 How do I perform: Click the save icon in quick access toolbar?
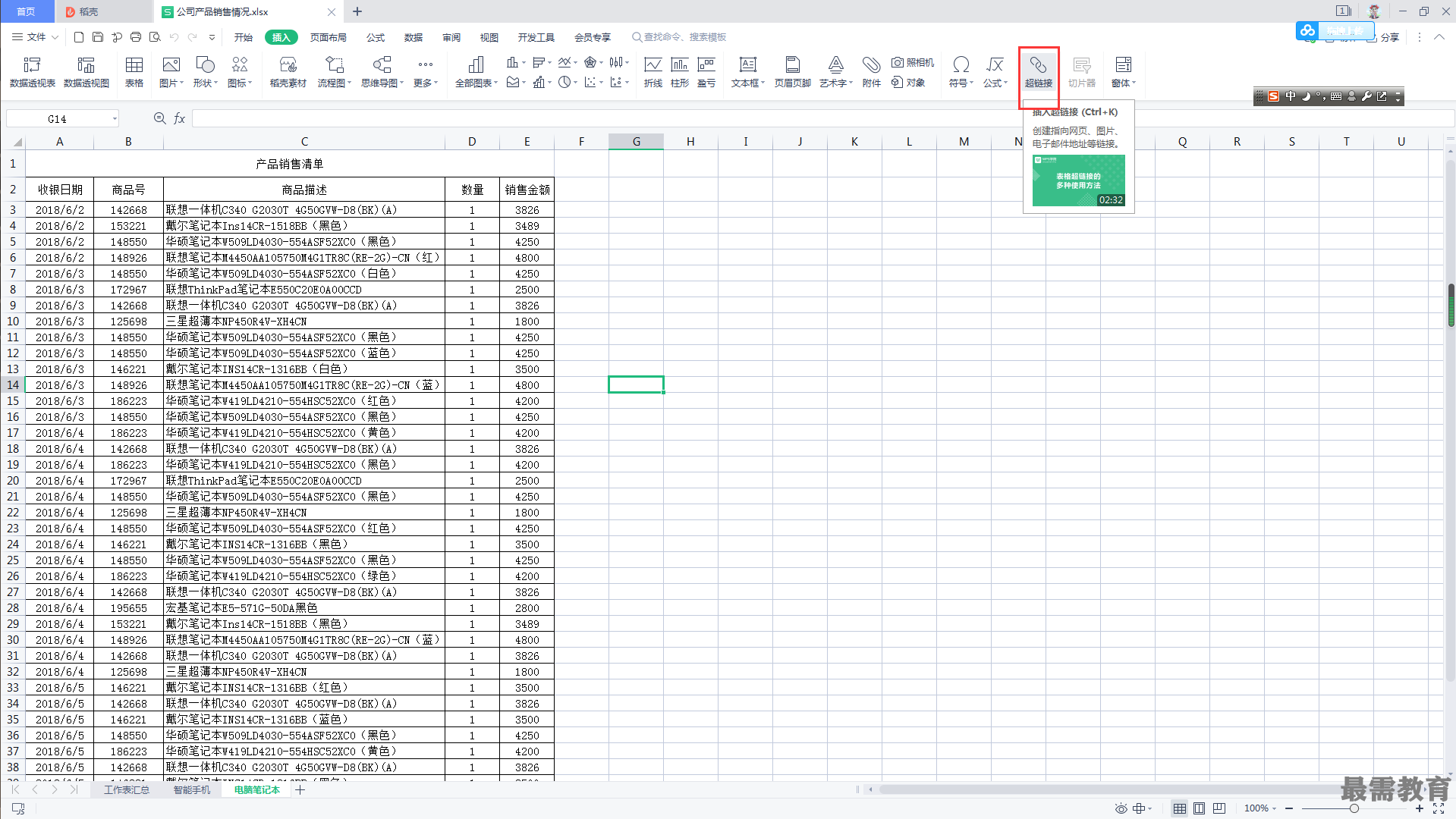(x=98, y=37)
